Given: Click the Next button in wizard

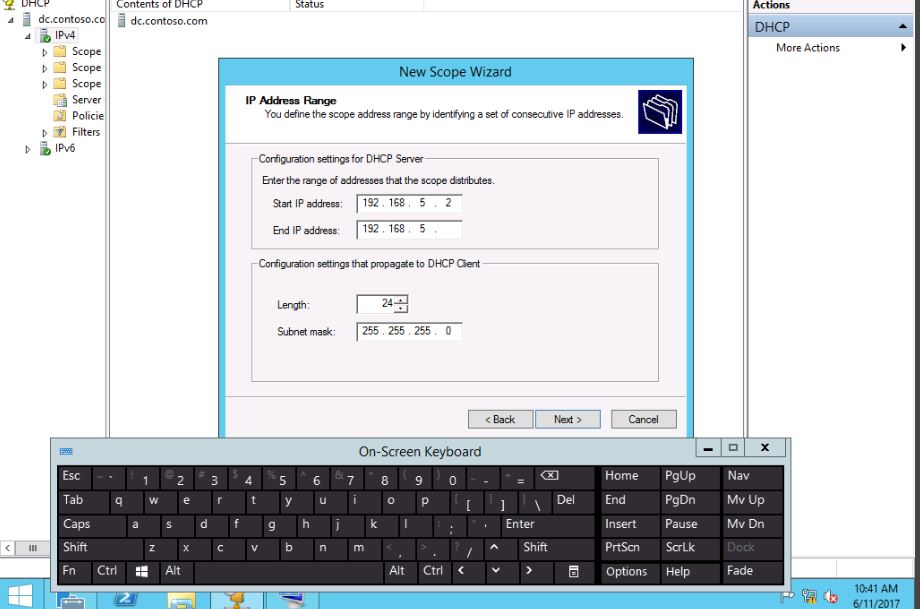Looking at the screenshot, I should point(568,419).
